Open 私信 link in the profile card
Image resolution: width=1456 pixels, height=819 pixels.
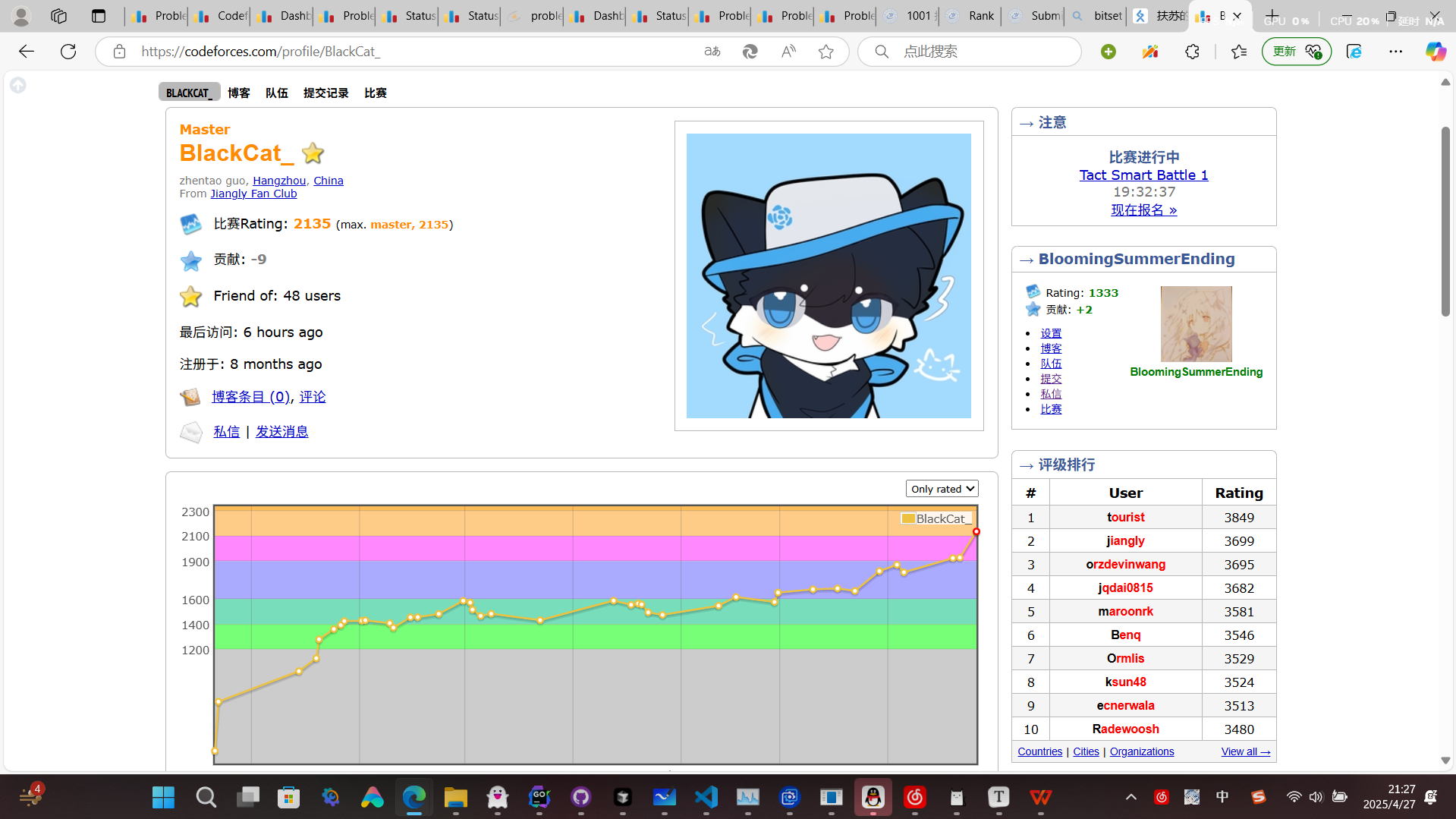tap(227, 432)
